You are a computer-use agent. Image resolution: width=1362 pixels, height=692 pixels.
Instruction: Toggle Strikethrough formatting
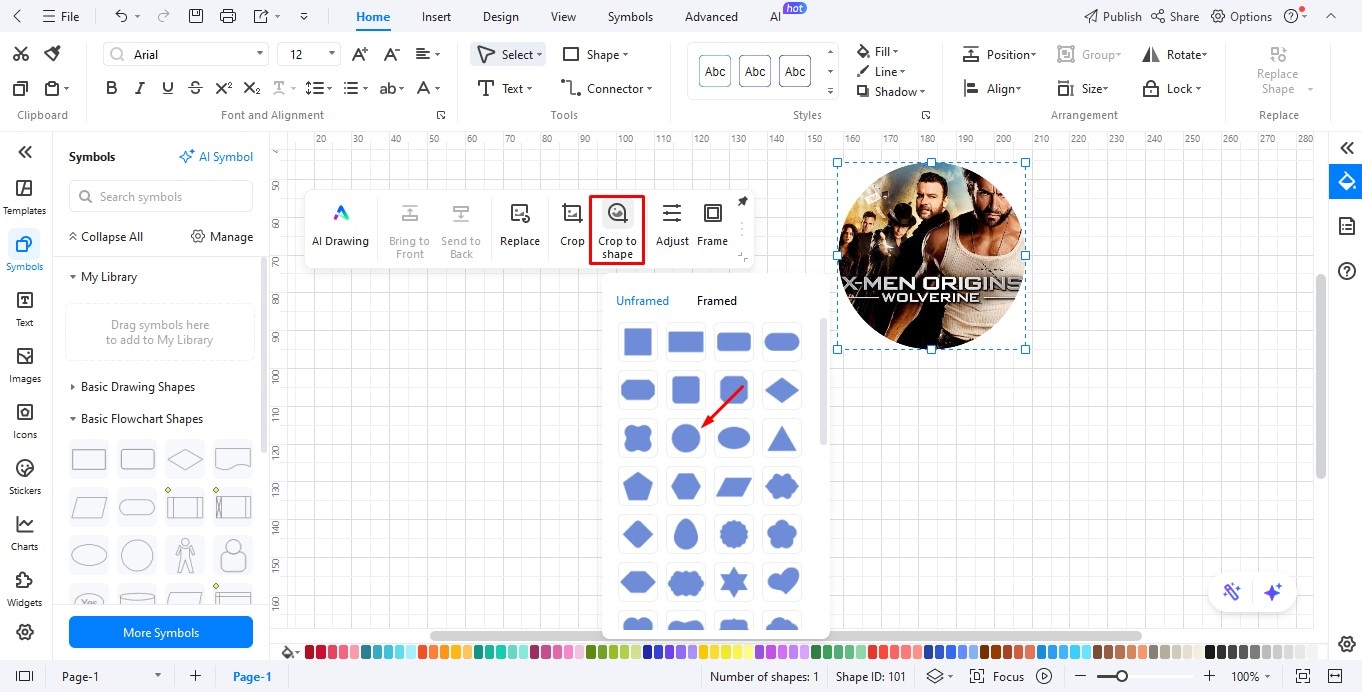tap(195, 88)
